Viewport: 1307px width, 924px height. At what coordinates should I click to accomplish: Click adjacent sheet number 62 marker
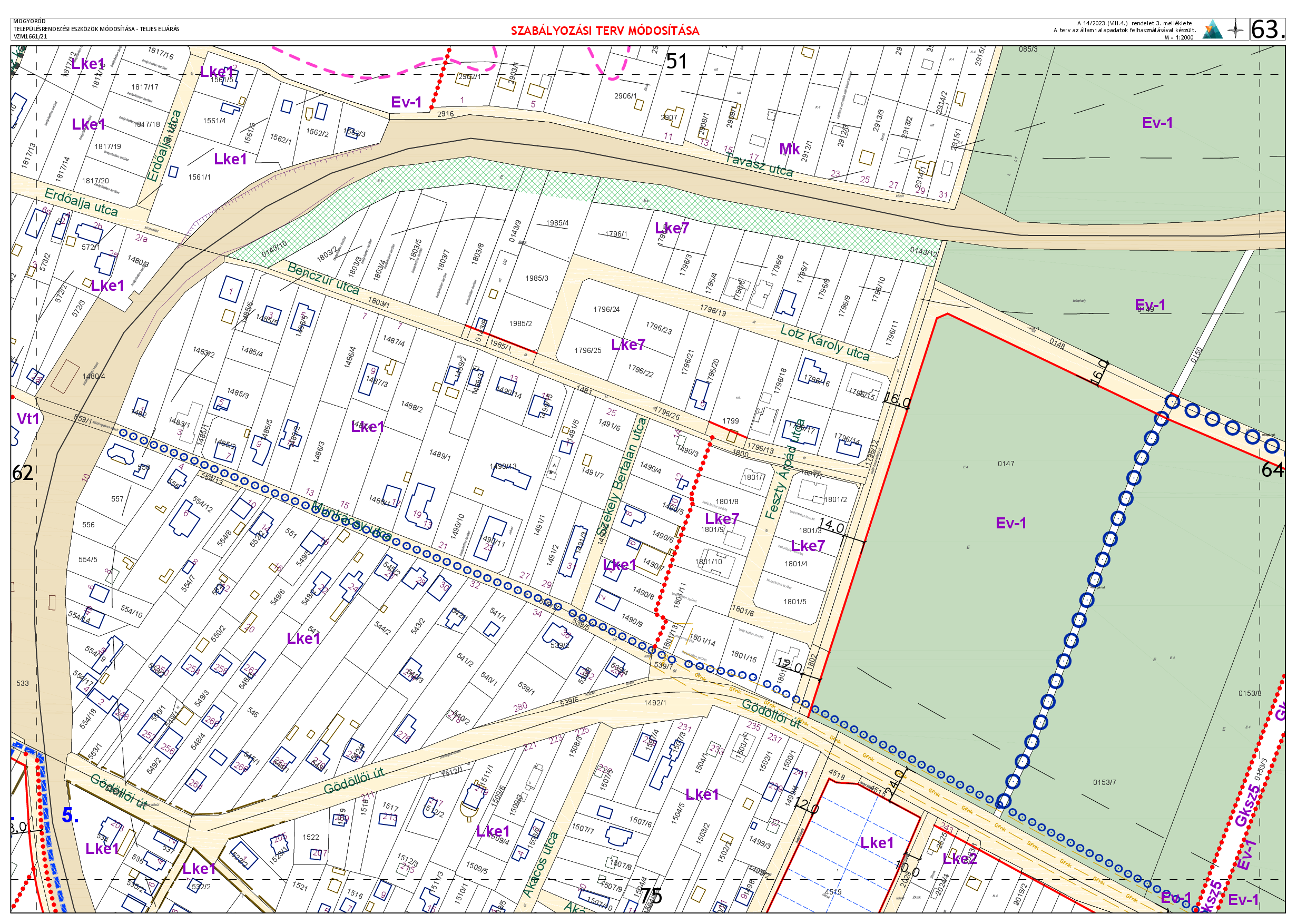tap(23, 473)
